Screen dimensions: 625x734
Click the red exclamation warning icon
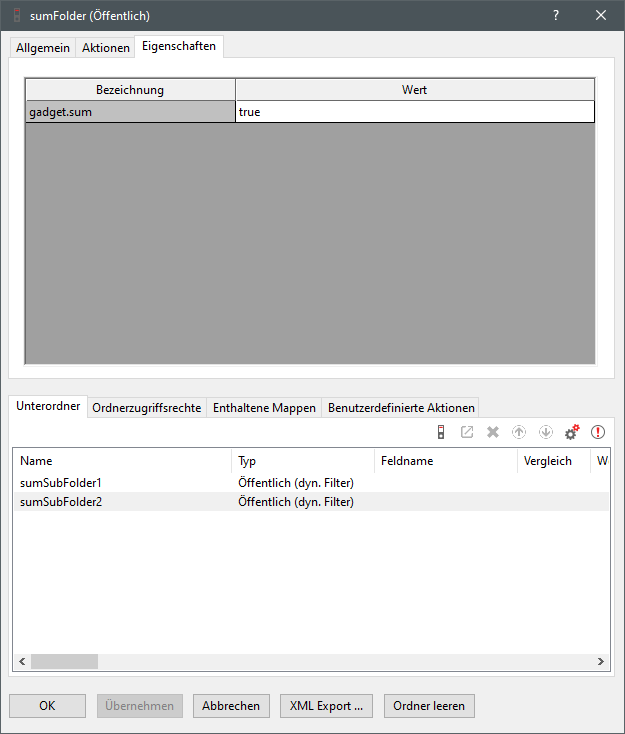point(598,432)
